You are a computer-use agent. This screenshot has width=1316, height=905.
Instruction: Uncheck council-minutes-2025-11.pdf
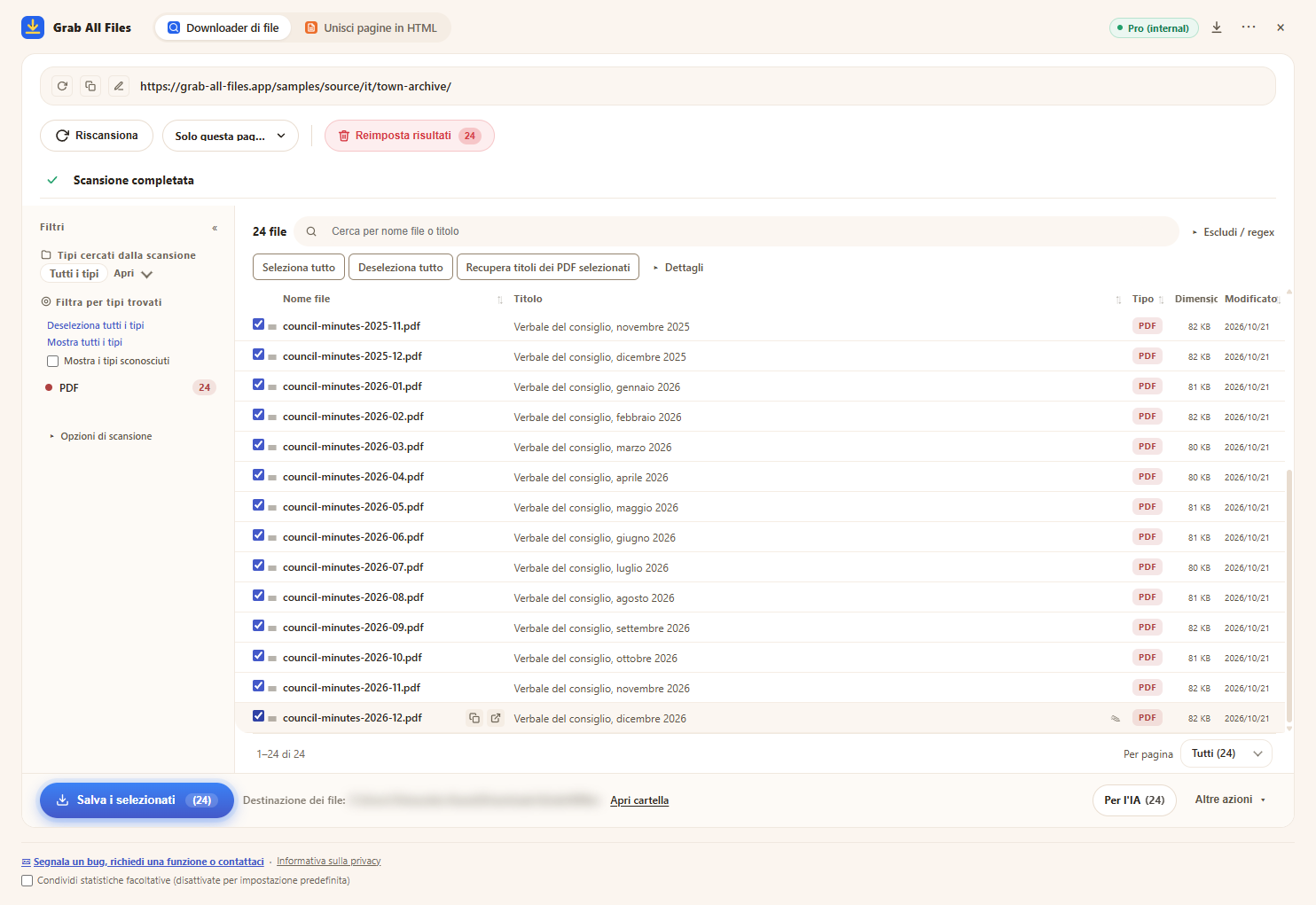click(259, 324)
